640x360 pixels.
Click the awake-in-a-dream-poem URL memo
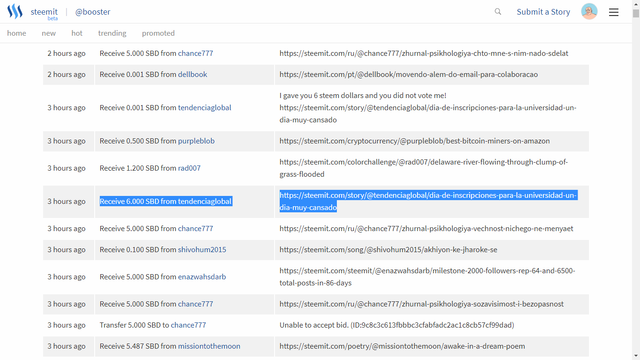402,346
